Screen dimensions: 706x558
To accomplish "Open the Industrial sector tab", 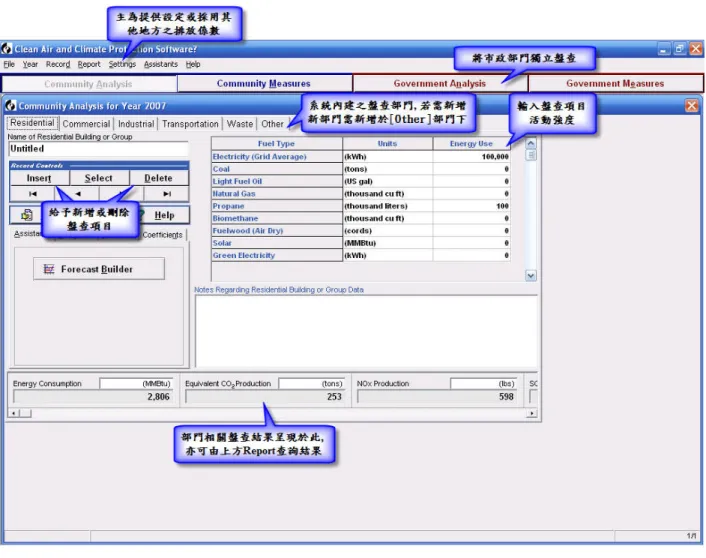I will coord(136,124).
